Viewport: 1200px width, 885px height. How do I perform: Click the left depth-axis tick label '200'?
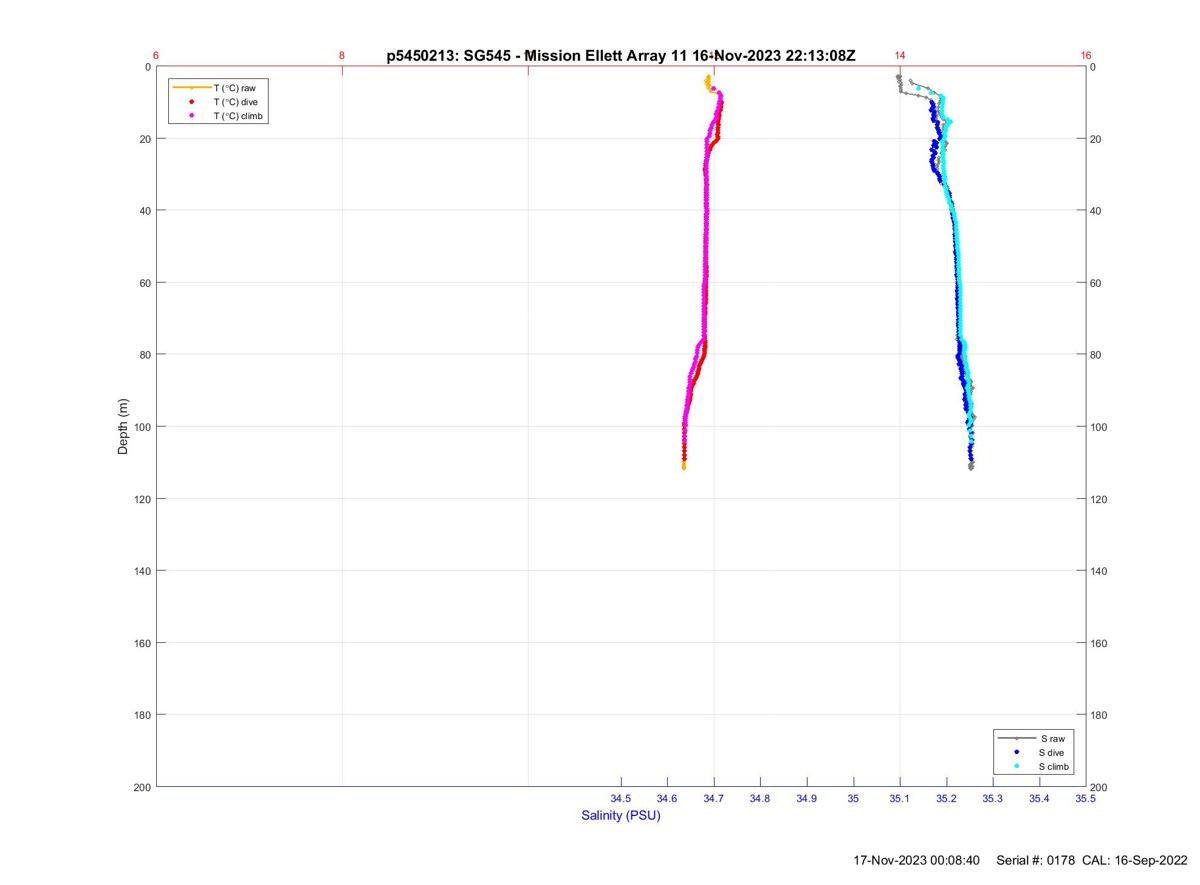click(142, 787)
